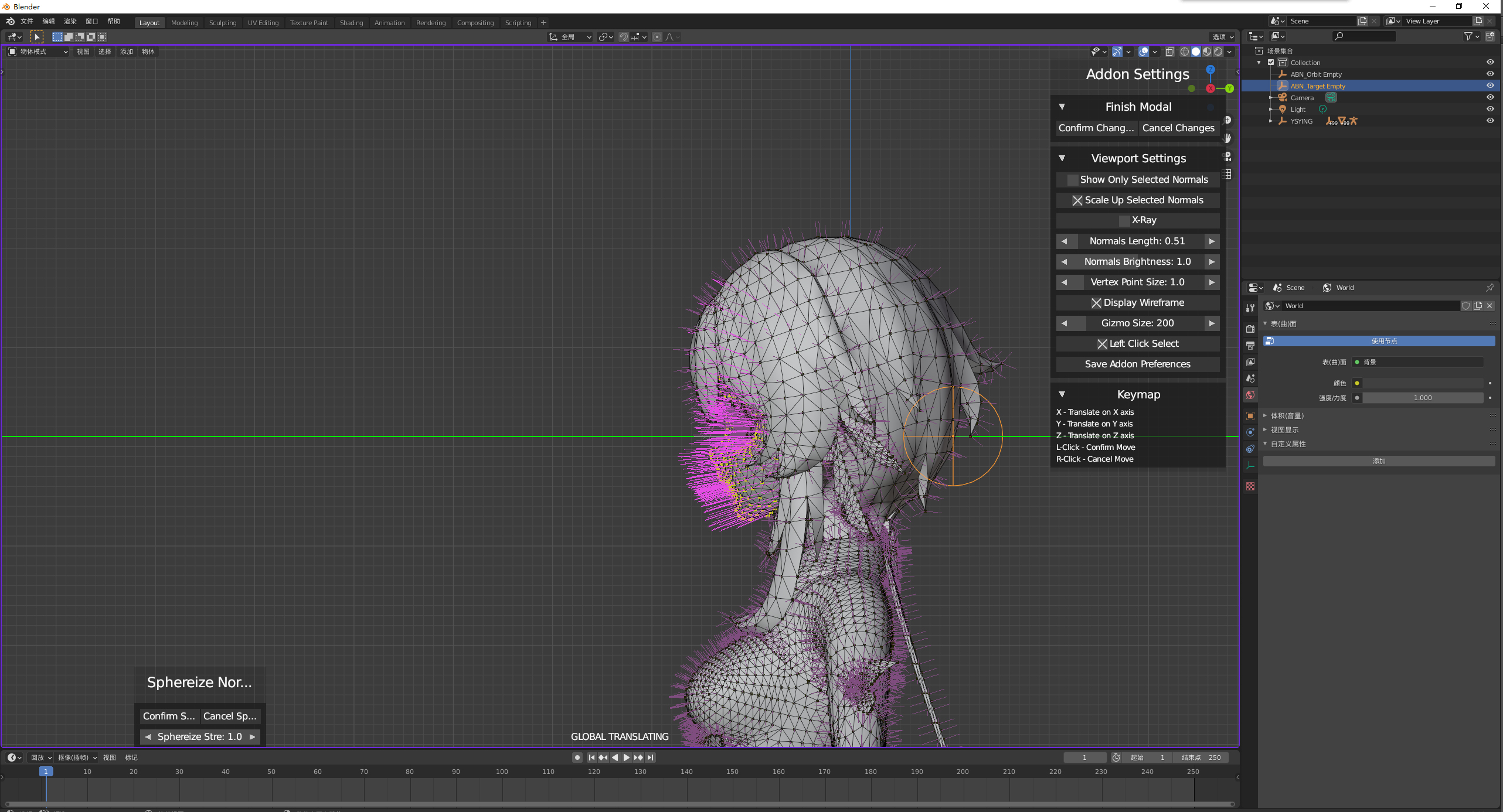
Task: Click frame 100 on the timeline ruler
Action: click(x=502, y=772)
